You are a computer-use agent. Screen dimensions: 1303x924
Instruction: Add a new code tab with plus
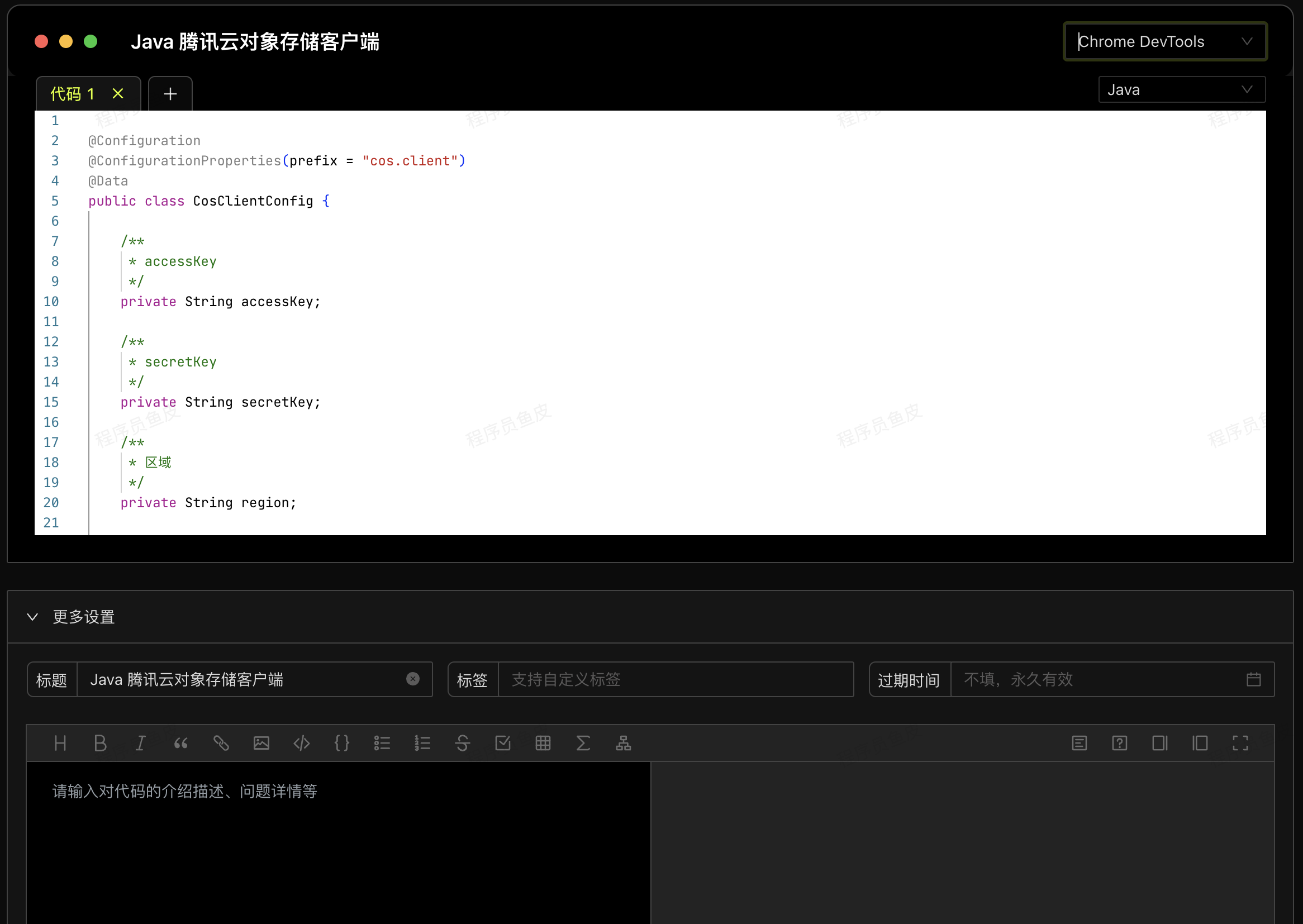170,94
